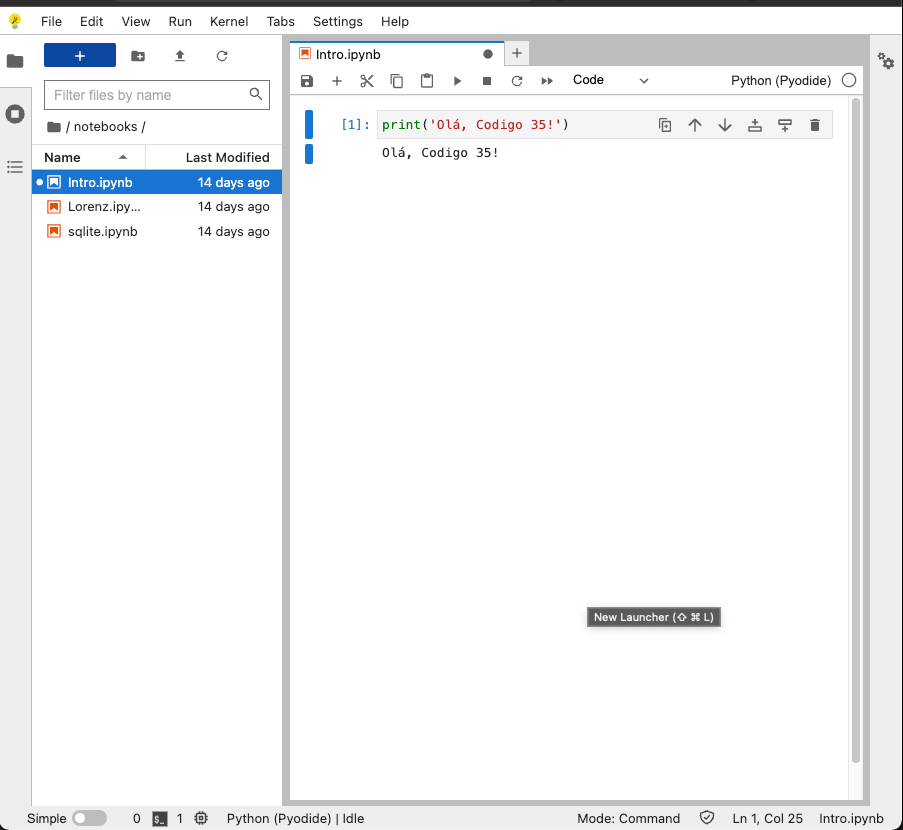Refresh the file browser list
This screenshot has width=903, height=830.
[222, 56]
